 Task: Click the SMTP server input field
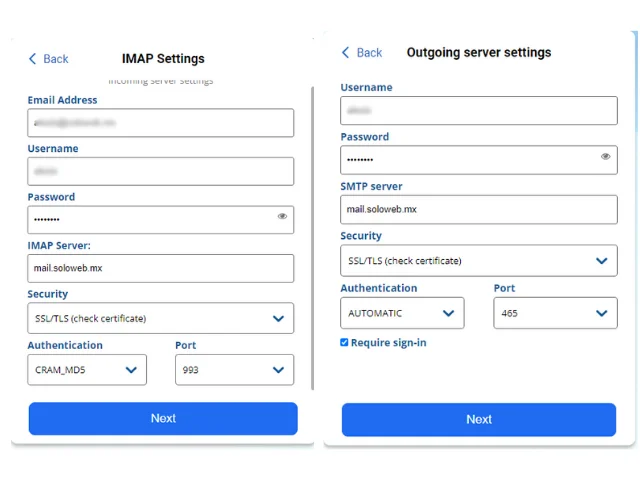[479, 209]
